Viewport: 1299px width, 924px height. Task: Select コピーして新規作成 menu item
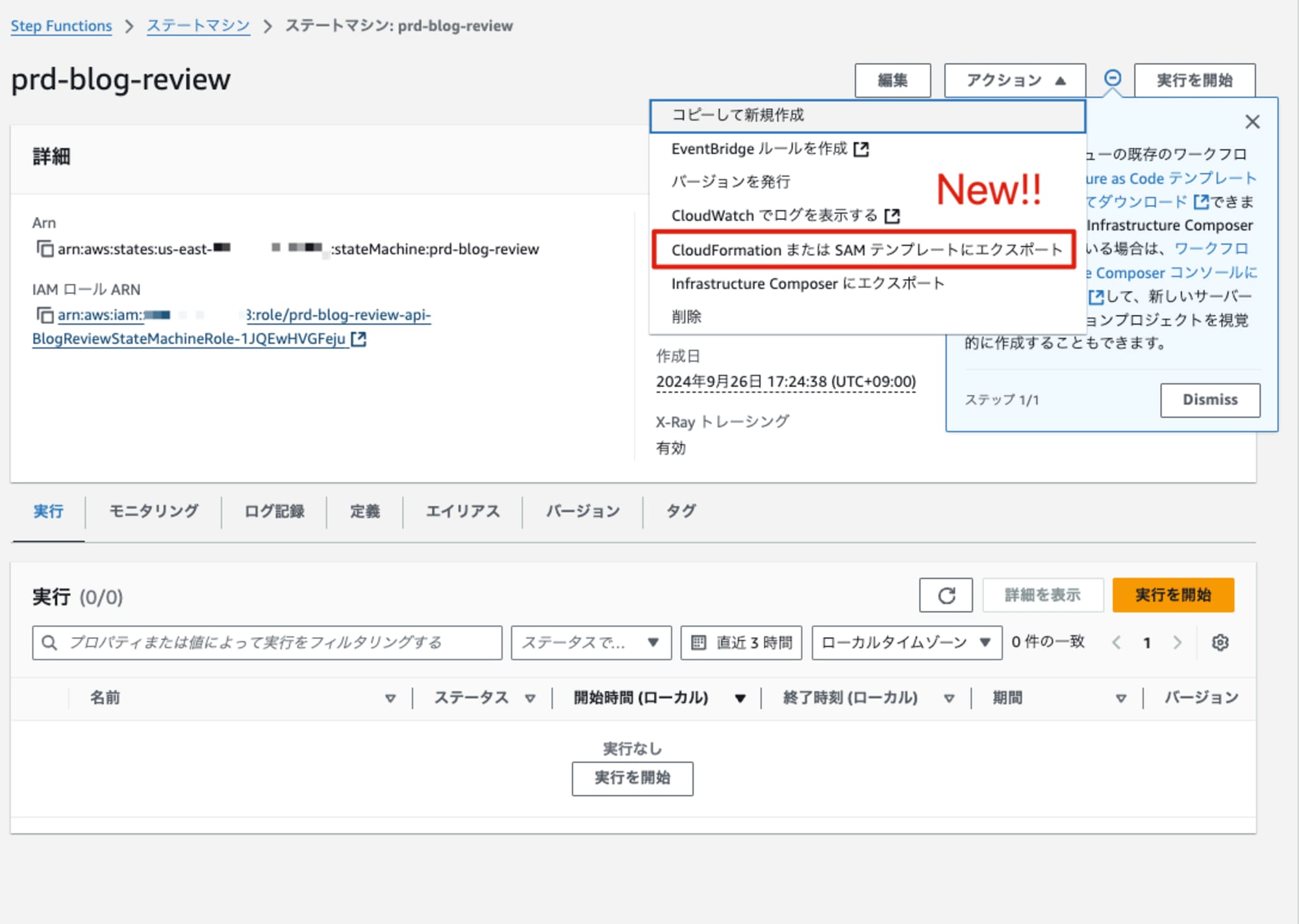point(867,116)
